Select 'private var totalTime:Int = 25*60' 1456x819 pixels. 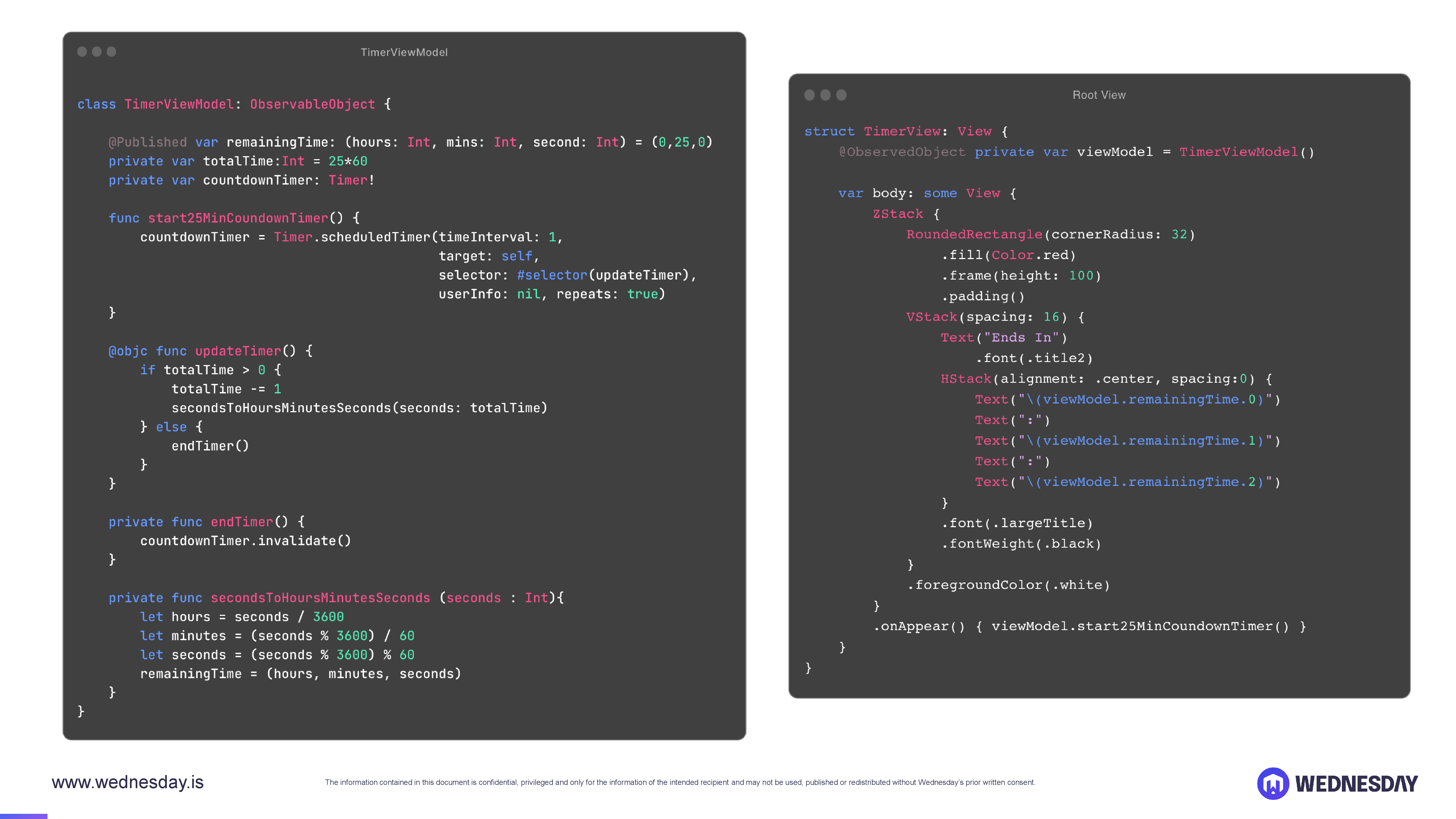[x=238, y=162]
